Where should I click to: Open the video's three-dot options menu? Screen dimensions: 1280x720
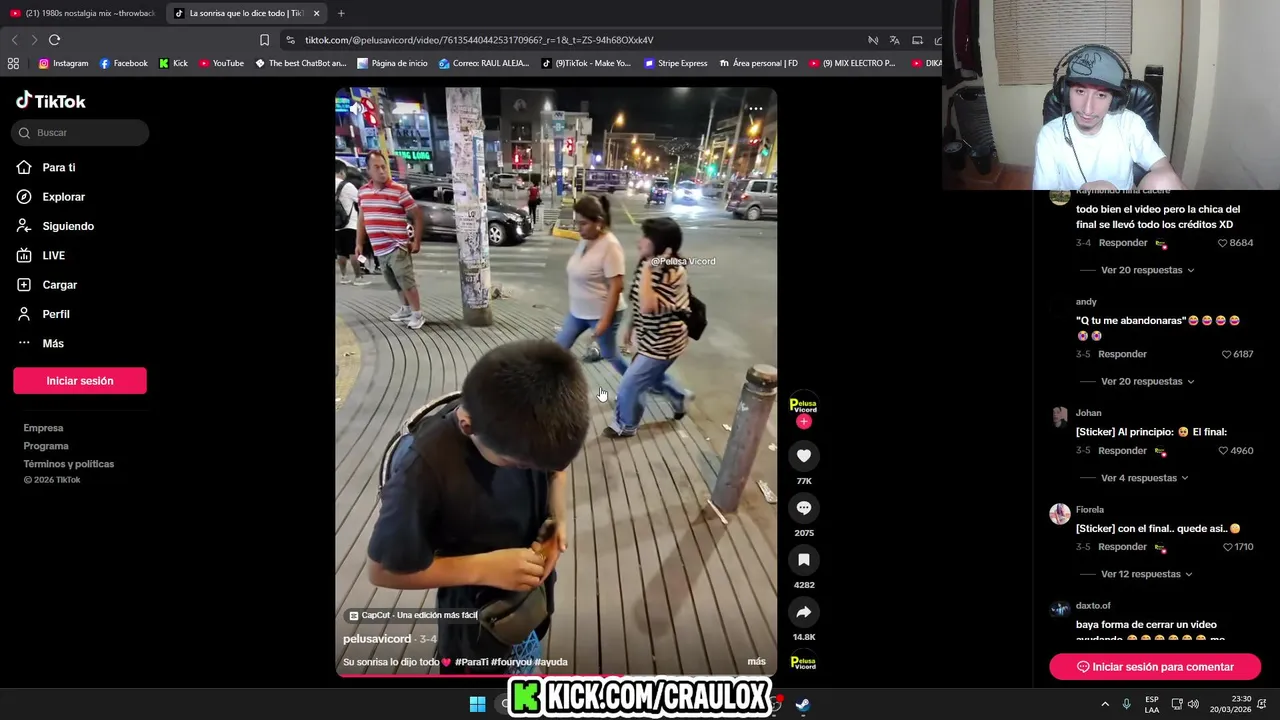tap(756, 108)
